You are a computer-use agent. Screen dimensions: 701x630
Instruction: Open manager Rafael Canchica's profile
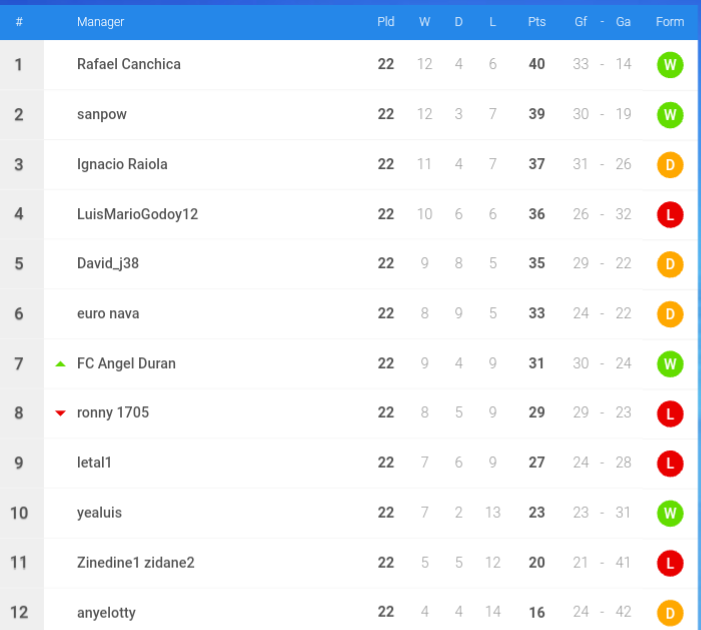point(129,64)
